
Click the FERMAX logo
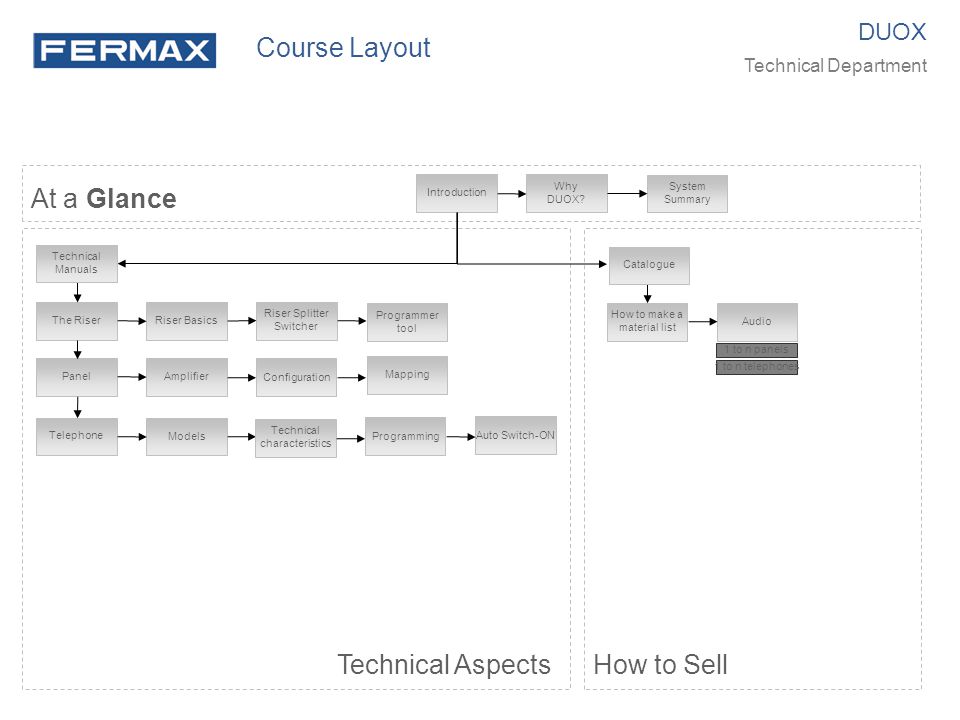click(x=125, y=50)
